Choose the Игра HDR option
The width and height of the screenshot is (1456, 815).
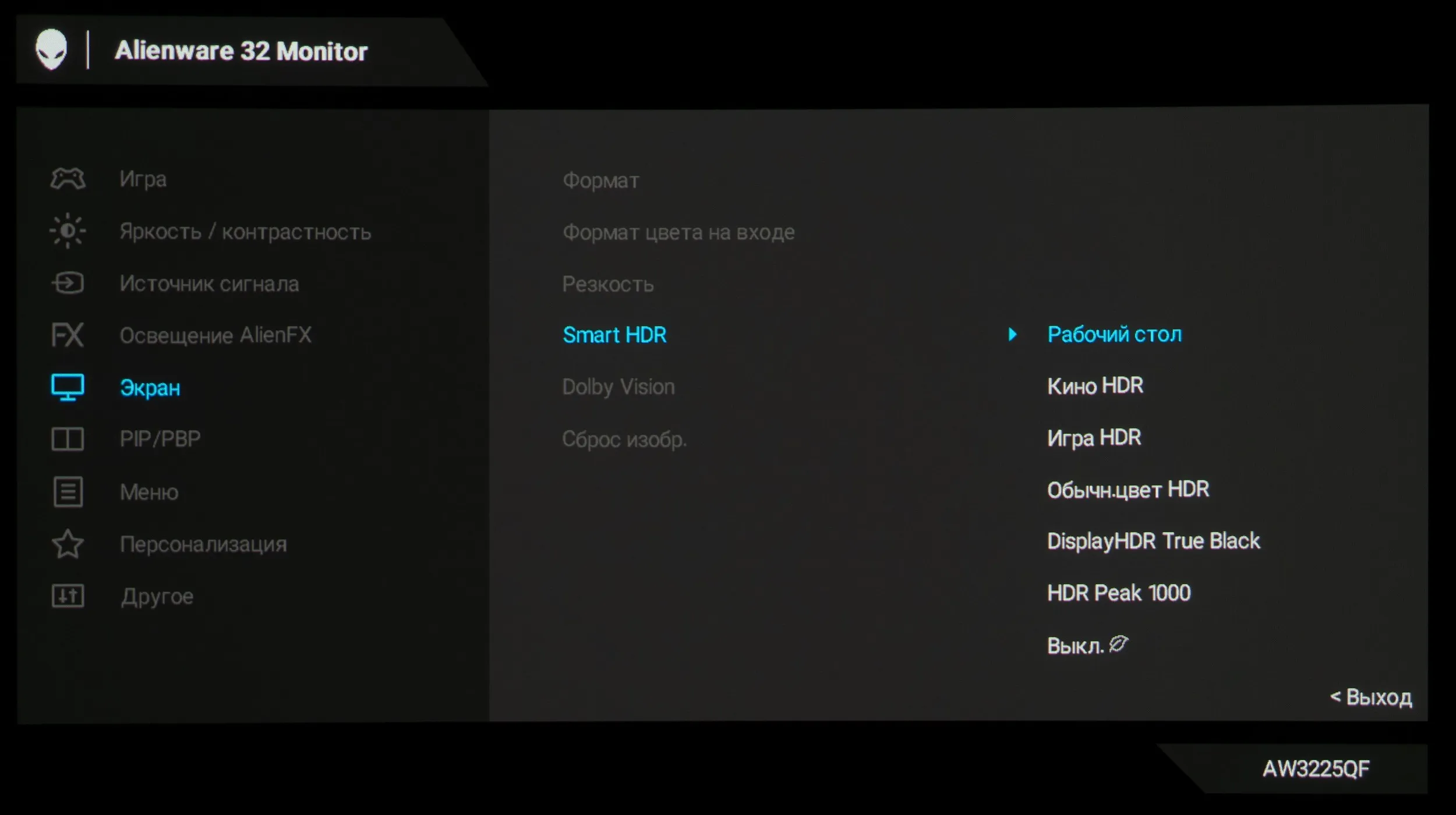(x=1094, y=438)
